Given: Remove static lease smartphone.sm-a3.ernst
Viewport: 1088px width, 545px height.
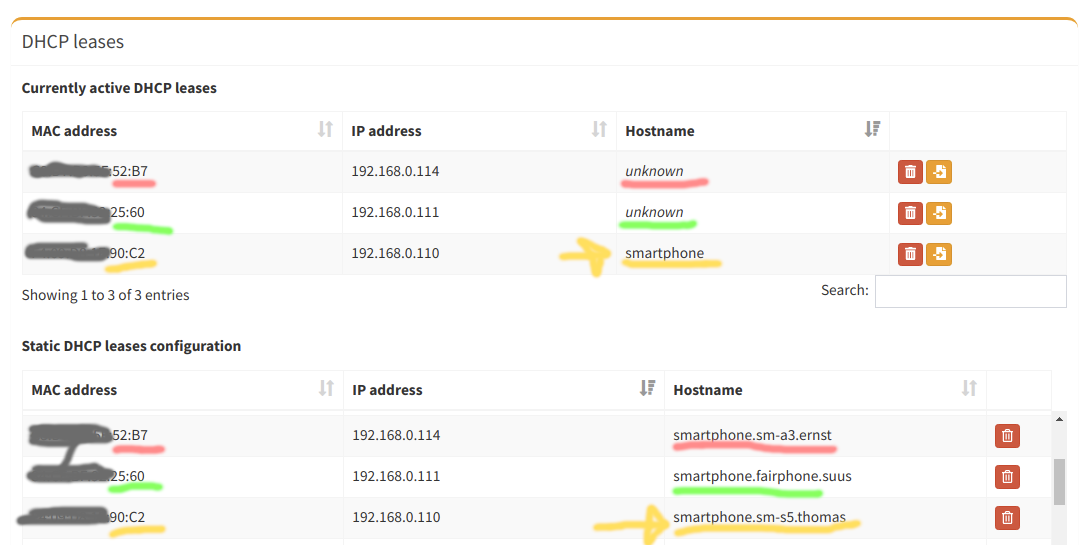Looking at the screenshot, I should [1007, 435].
